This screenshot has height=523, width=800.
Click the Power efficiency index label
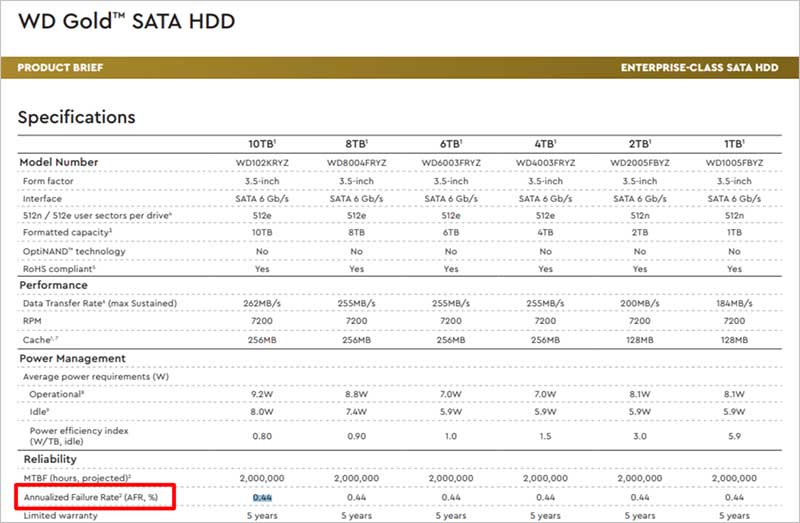(x=79, y=436)
